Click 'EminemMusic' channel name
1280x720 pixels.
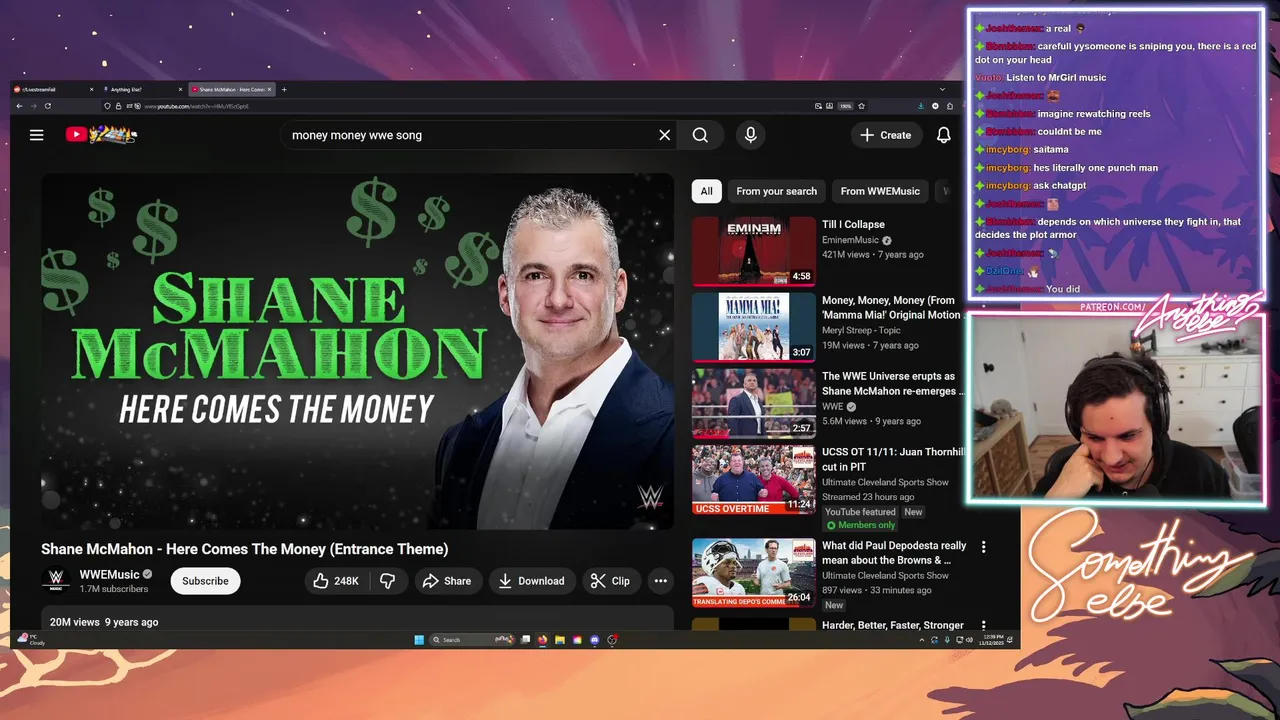[850, 240]
